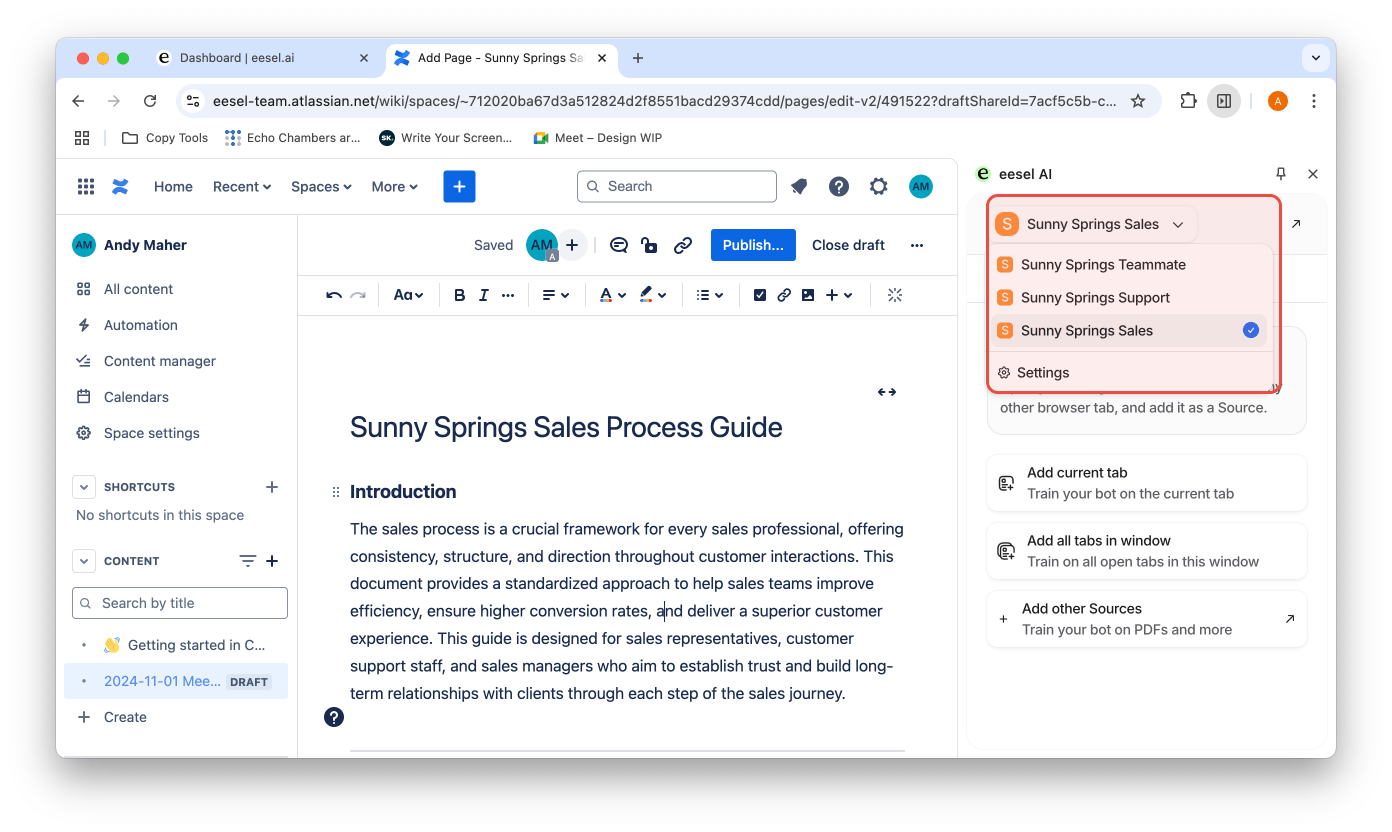Open page restrictions lock icon
This screenshot has height=832, width=1392.
tap(650, 245)
